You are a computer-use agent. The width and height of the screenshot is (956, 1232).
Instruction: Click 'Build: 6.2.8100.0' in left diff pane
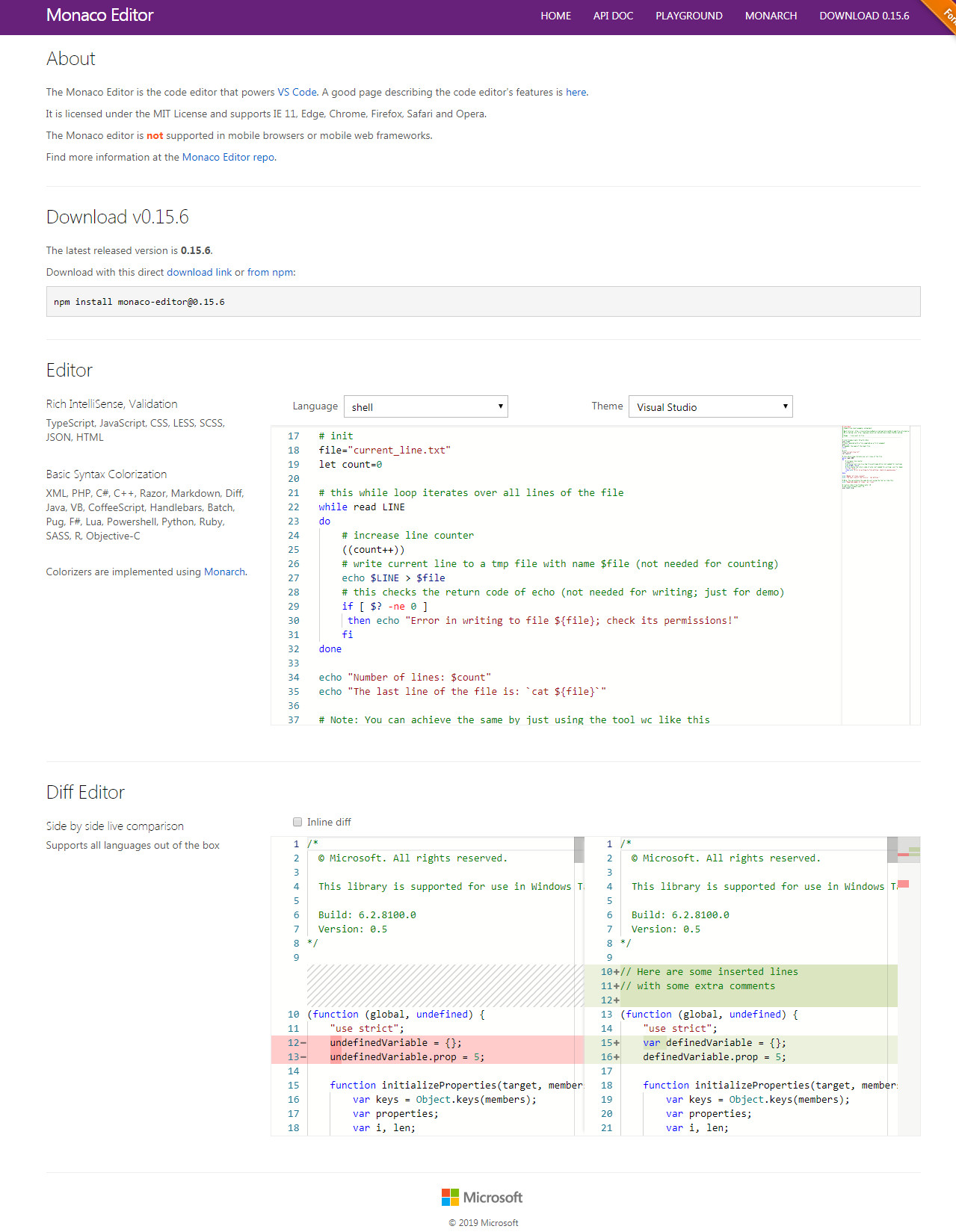(x=367, y=914)
